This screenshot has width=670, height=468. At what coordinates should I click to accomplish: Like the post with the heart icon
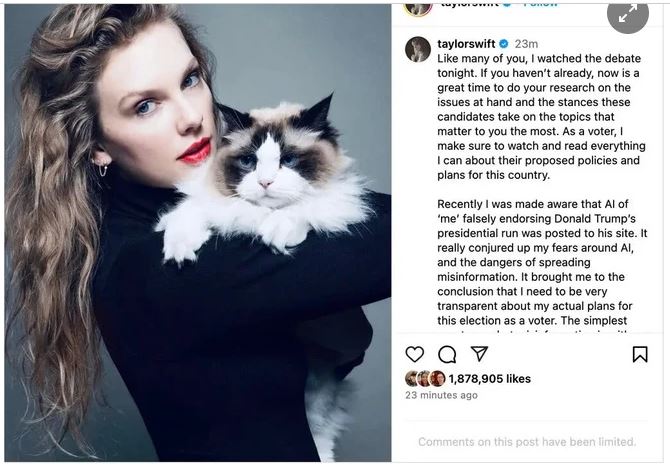(x=414, y=354)
